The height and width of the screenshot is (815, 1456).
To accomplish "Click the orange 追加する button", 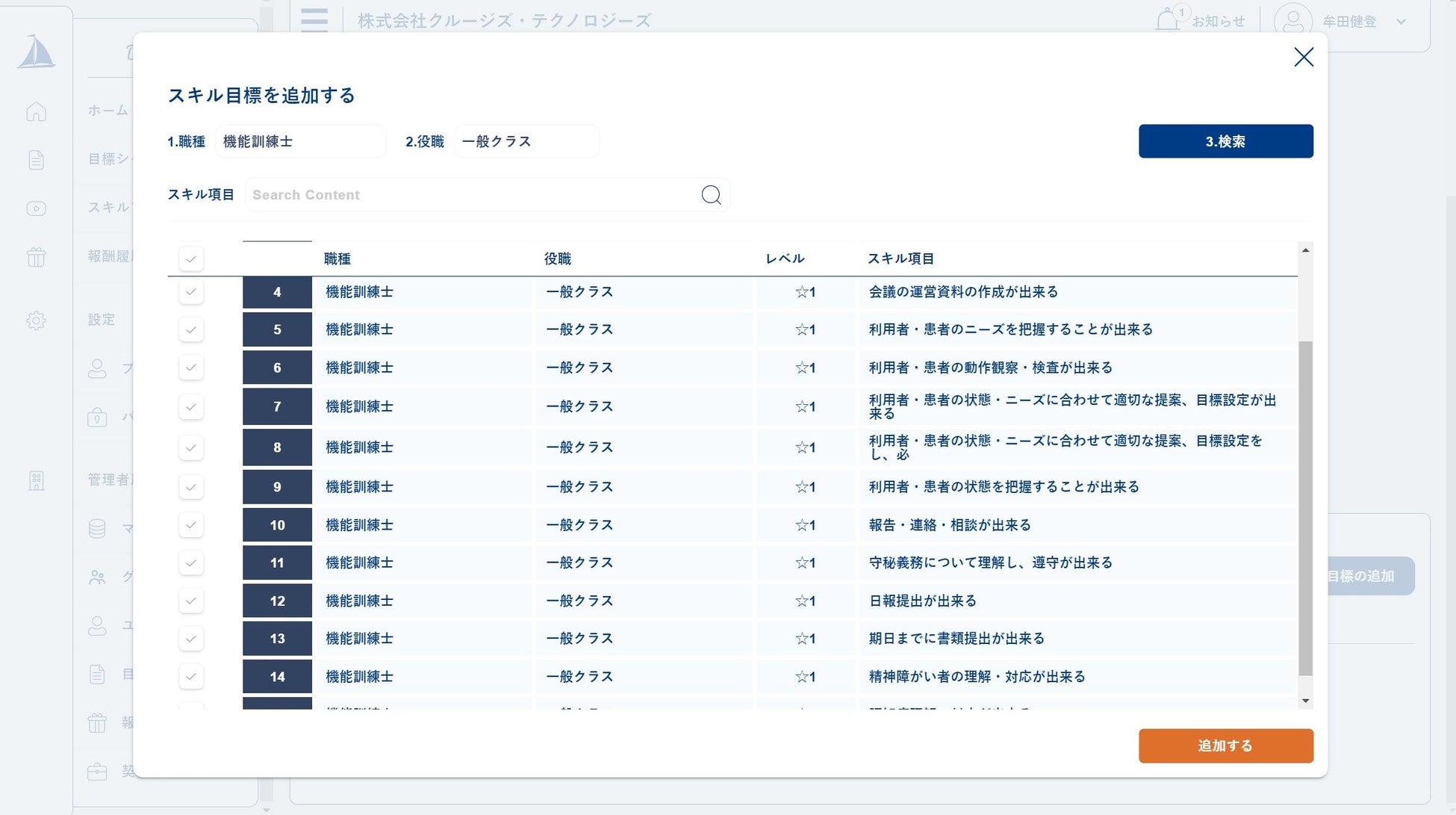I will pyautogui.click(x=1225, y=746).
